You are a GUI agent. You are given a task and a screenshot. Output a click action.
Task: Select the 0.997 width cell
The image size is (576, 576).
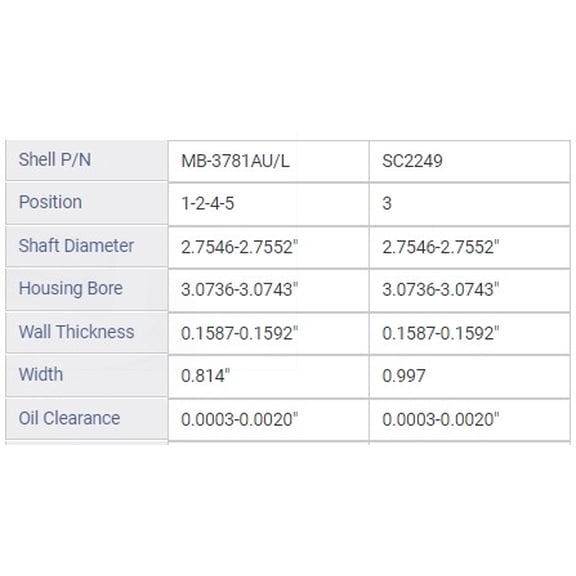point(469,377)
